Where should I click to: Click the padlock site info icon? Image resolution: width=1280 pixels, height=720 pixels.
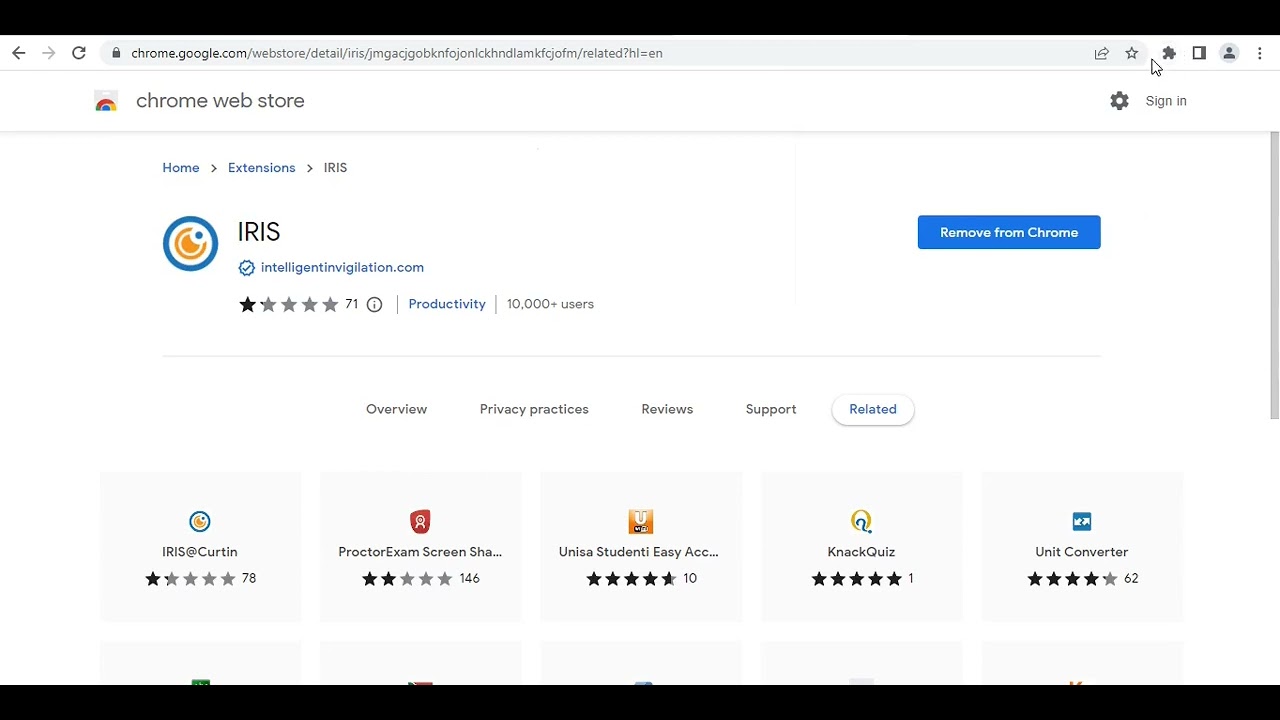click(x=116, y=53)
